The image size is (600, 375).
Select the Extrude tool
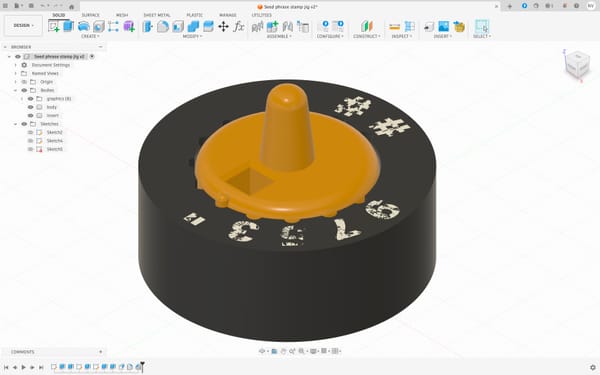click(x=68, y=26)
